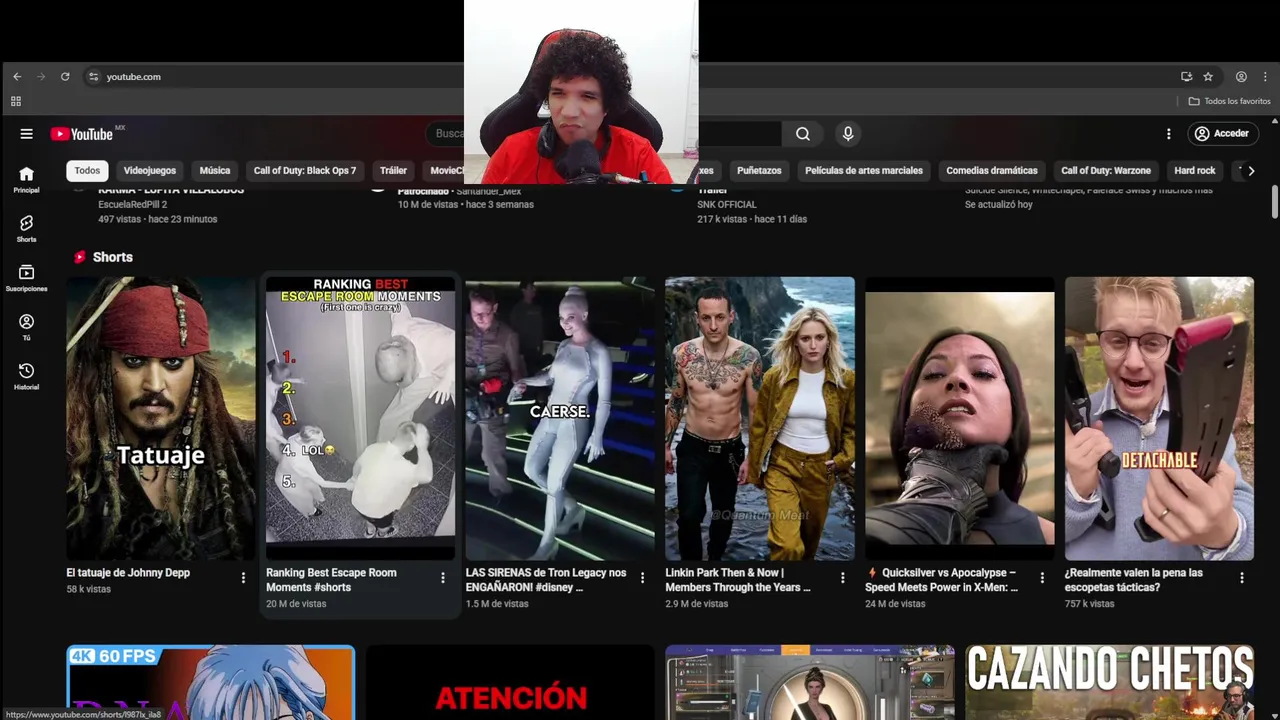The image size is (1280, 720).
Task: Open the apps grid in bookmarks bar
Action: pyautogui.click(x=16, y=101)
